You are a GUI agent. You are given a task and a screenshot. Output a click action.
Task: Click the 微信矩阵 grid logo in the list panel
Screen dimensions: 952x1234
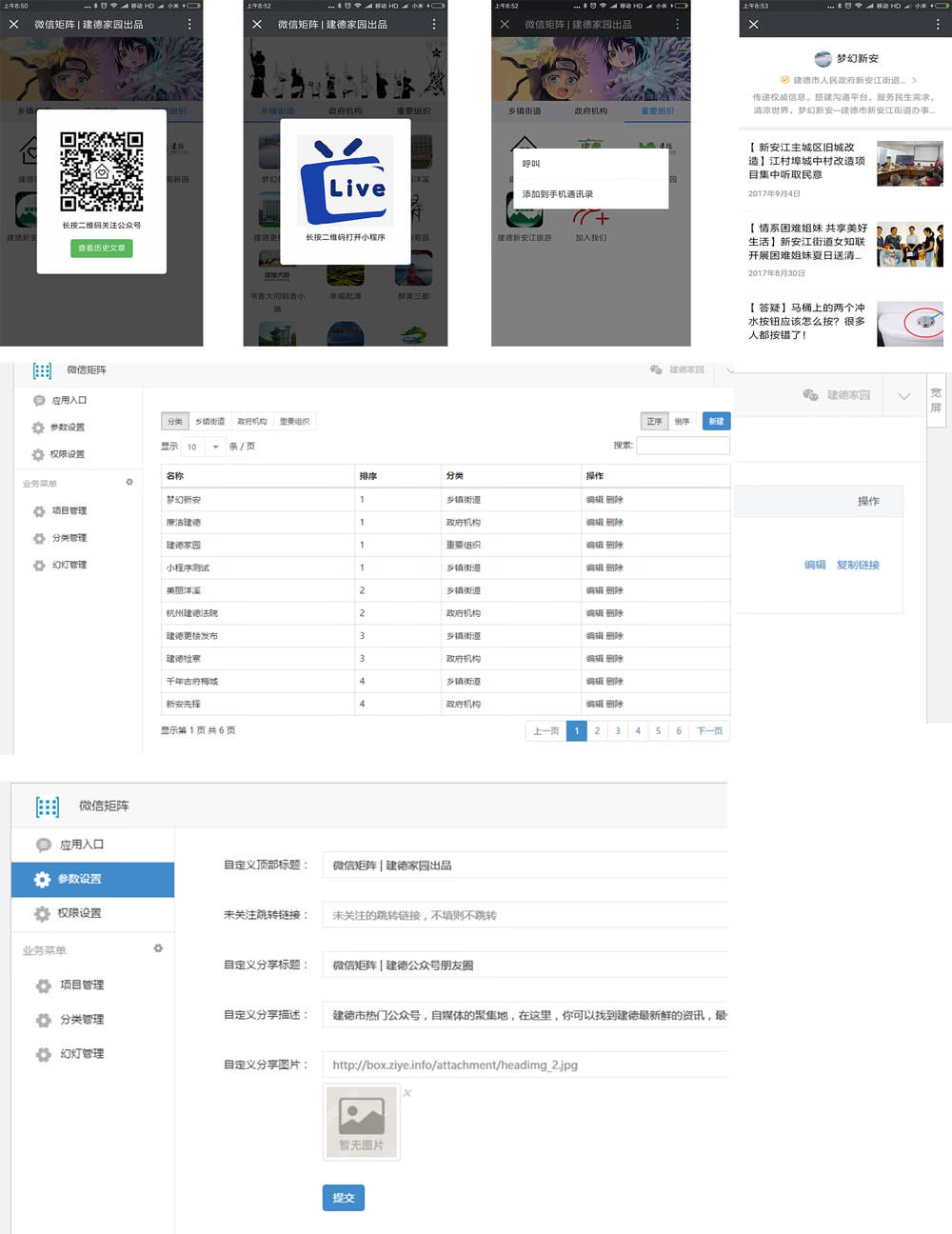pos(42,370)
